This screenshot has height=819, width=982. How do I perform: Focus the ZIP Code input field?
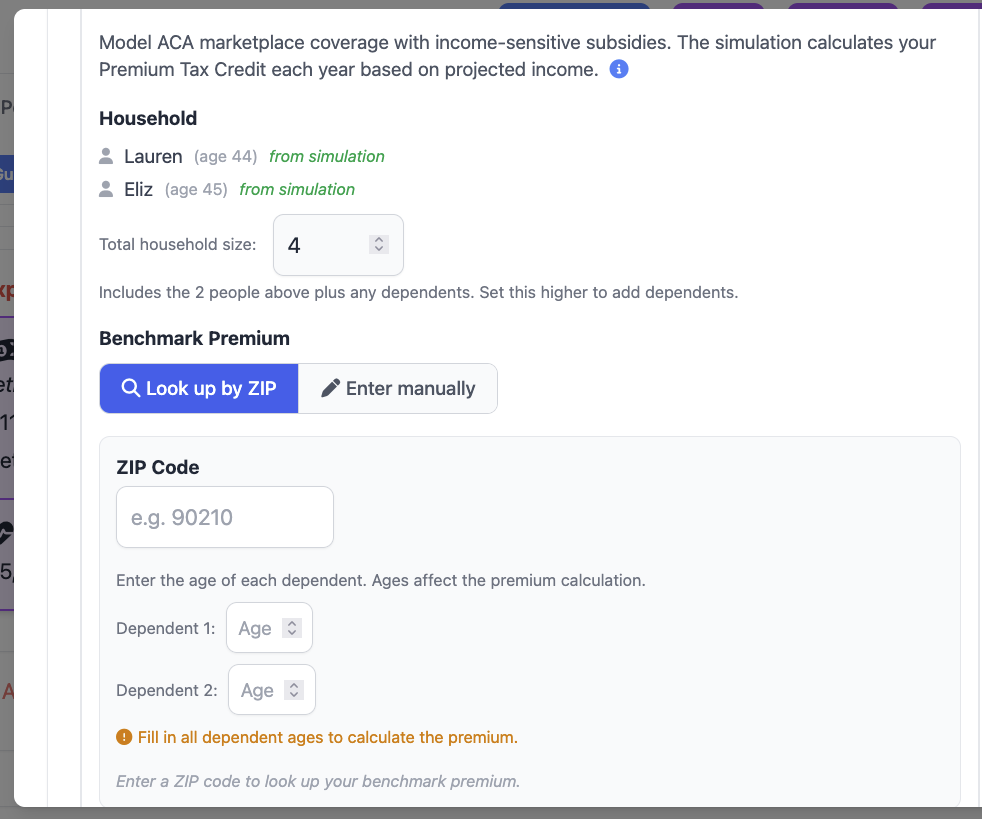pos(225,517)
